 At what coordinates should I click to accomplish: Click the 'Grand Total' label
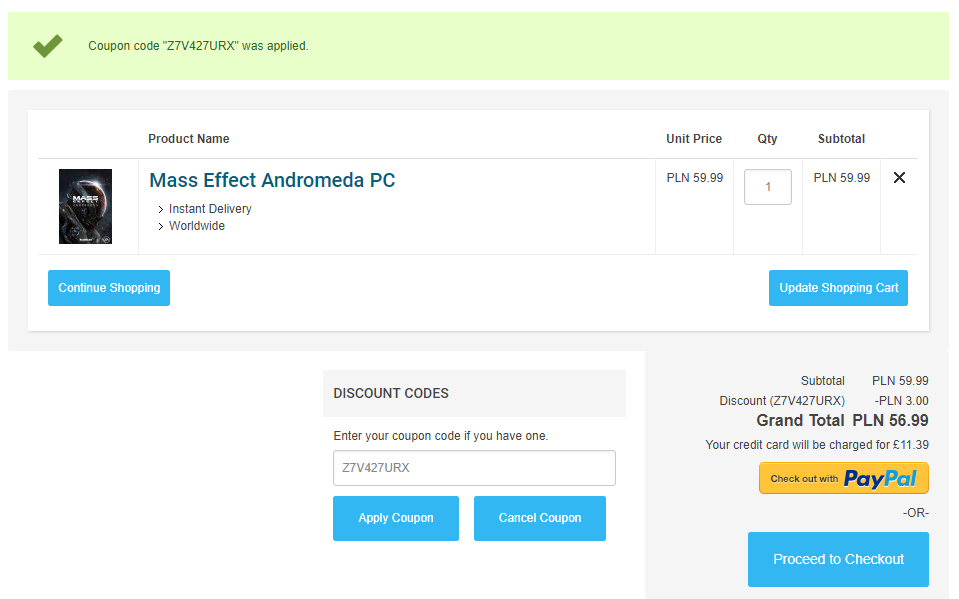coord(800,420)
